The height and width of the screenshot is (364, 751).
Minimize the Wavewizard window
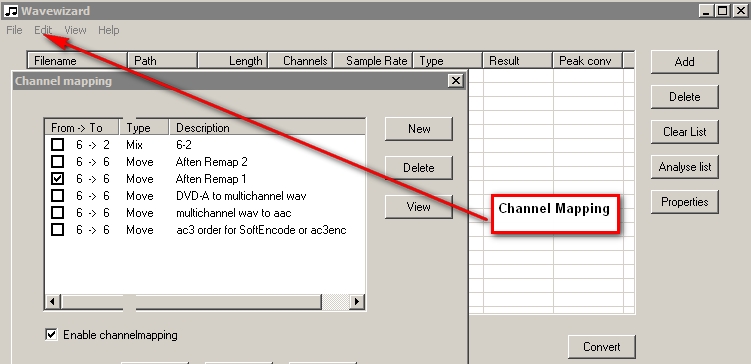[705, 11]
